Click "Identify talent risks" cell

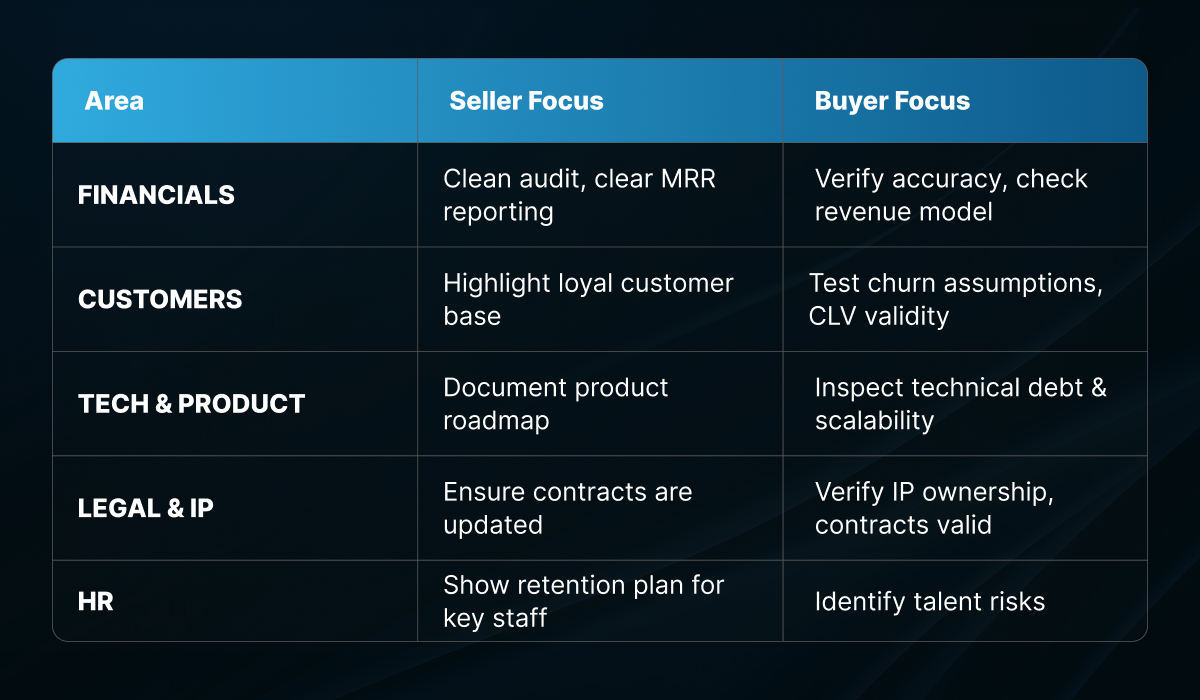click(929, 601)
